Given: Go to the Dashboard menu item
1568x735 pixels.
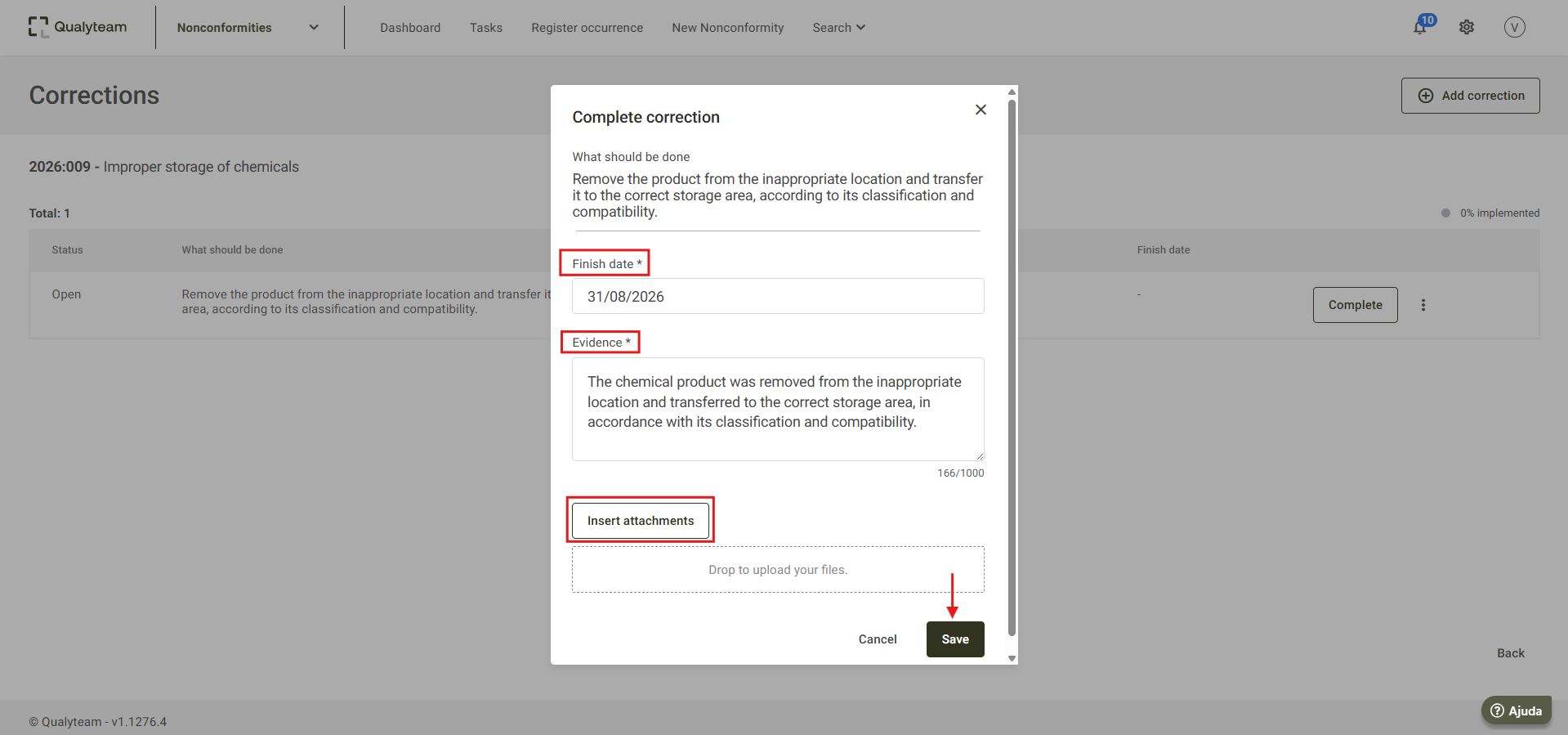Looking at the screenshot, I should (x=410, y=28).
